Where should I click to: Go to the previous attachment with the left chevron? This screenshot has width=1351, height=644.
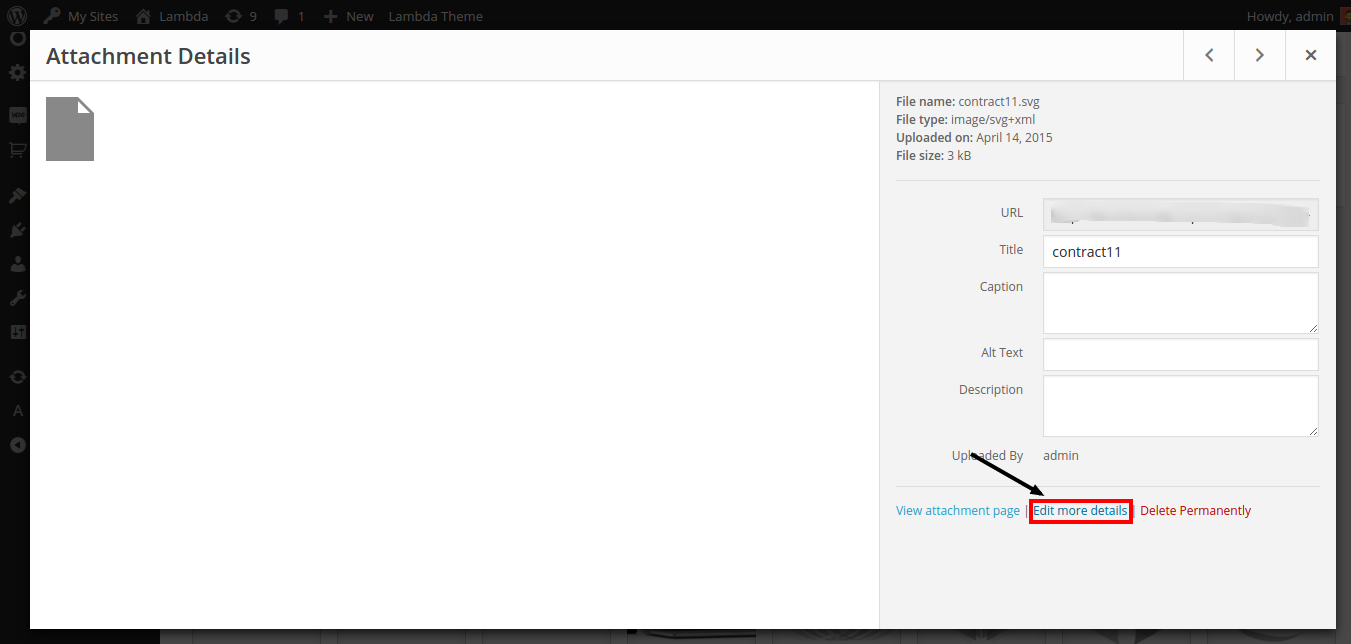(x=1209, y=55)
